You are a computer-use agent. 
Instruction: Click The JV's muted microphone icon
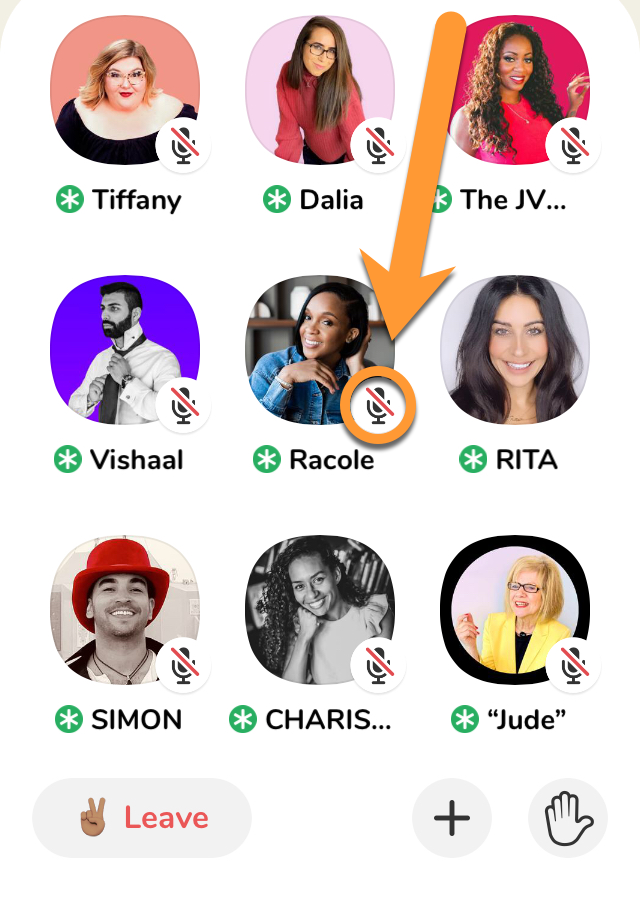[x=573, y=146]
